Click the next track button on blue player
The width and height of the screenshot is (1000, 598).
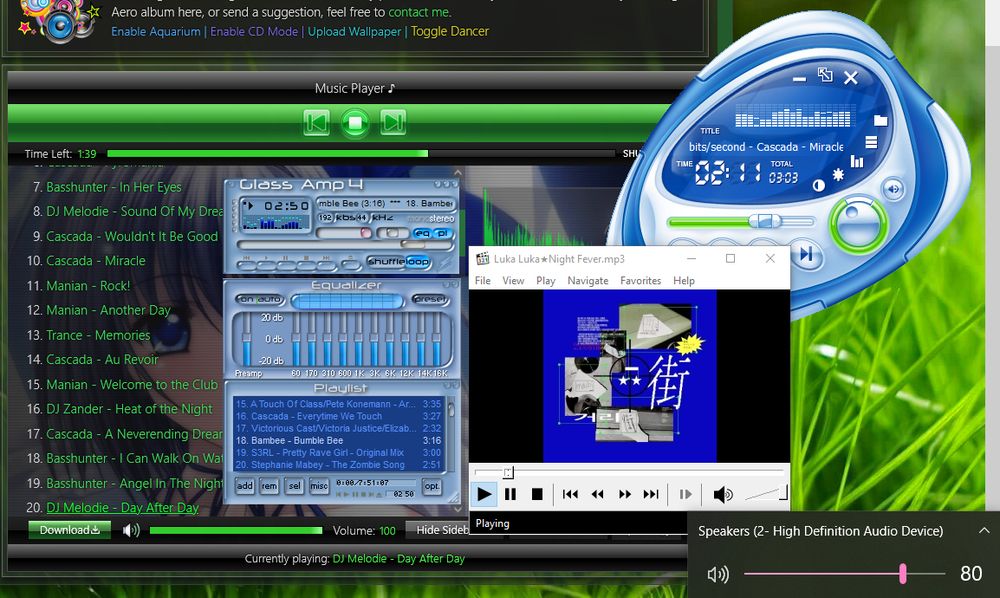[x=806, y=254]
